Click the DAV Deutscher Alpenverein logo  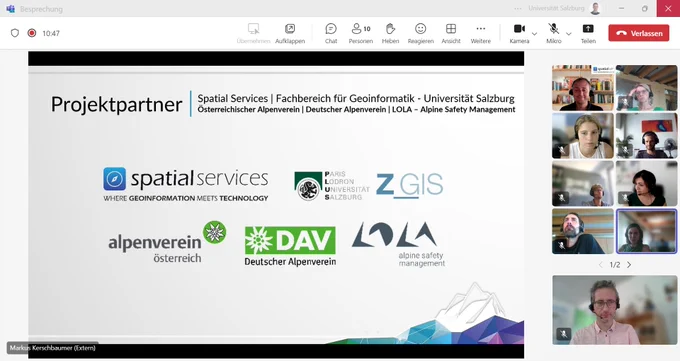290,246
